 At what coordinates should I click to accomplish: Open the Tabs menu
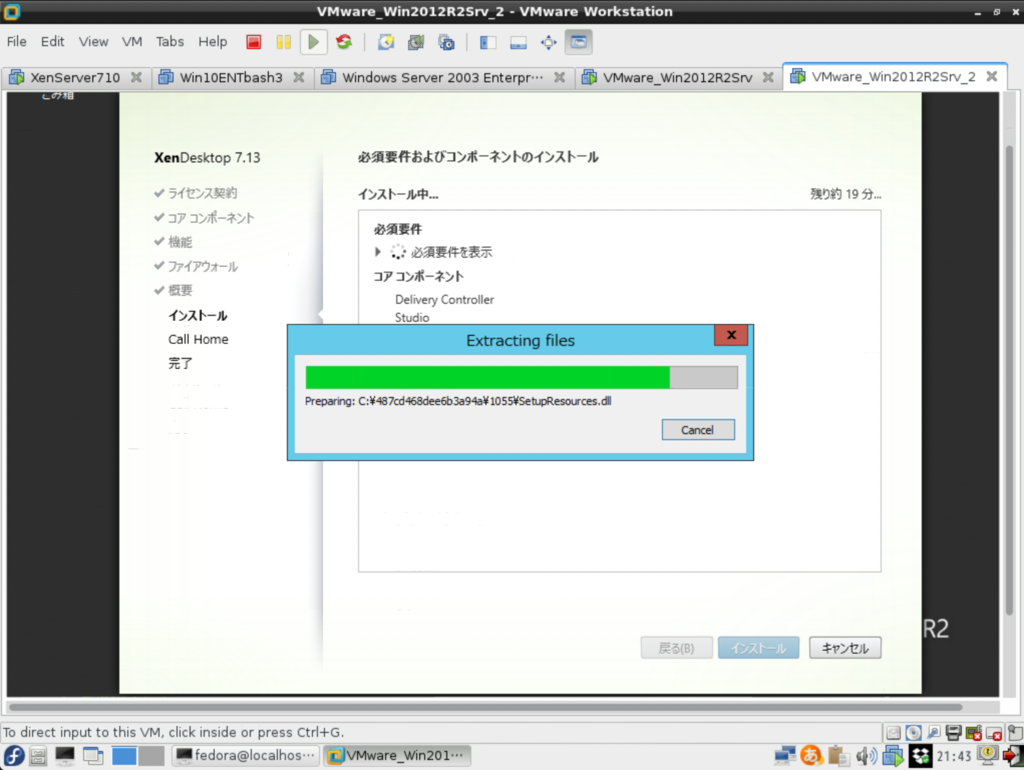point(170,42)
